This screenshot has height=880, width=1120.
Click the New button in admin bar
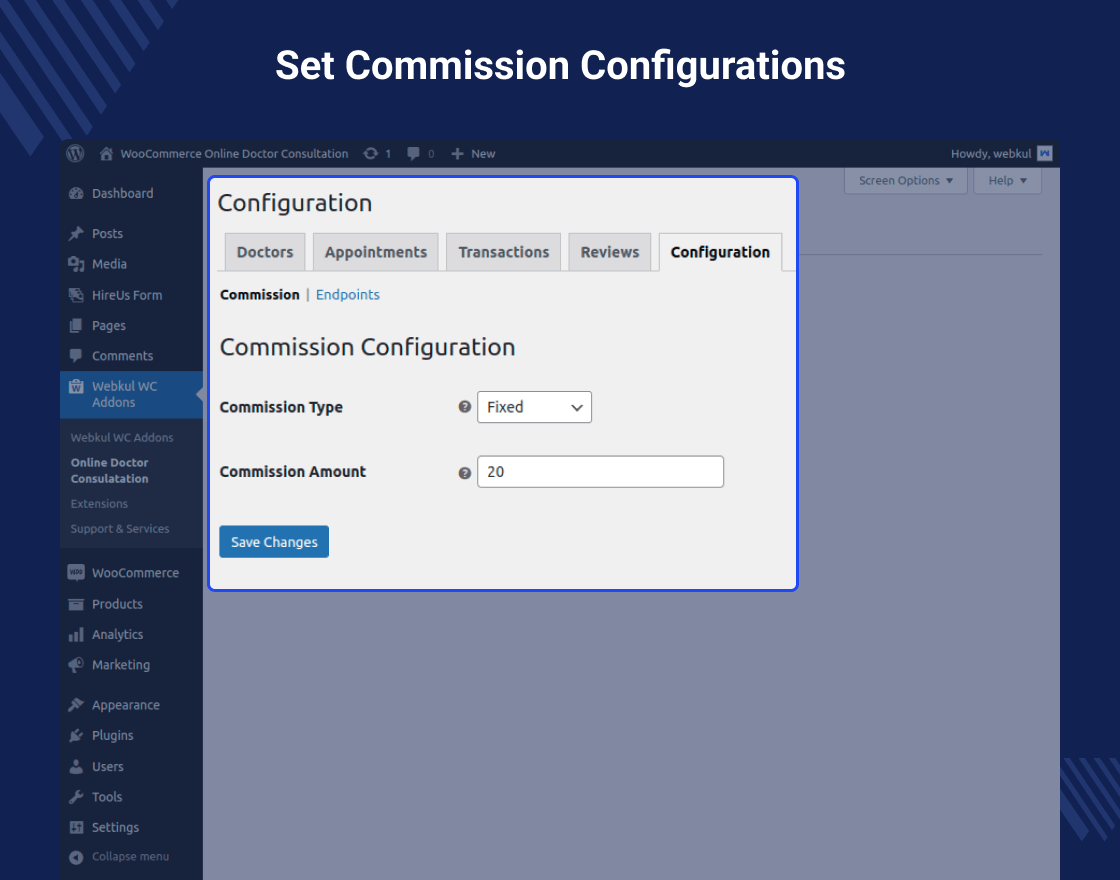click(x=474, y=154)
